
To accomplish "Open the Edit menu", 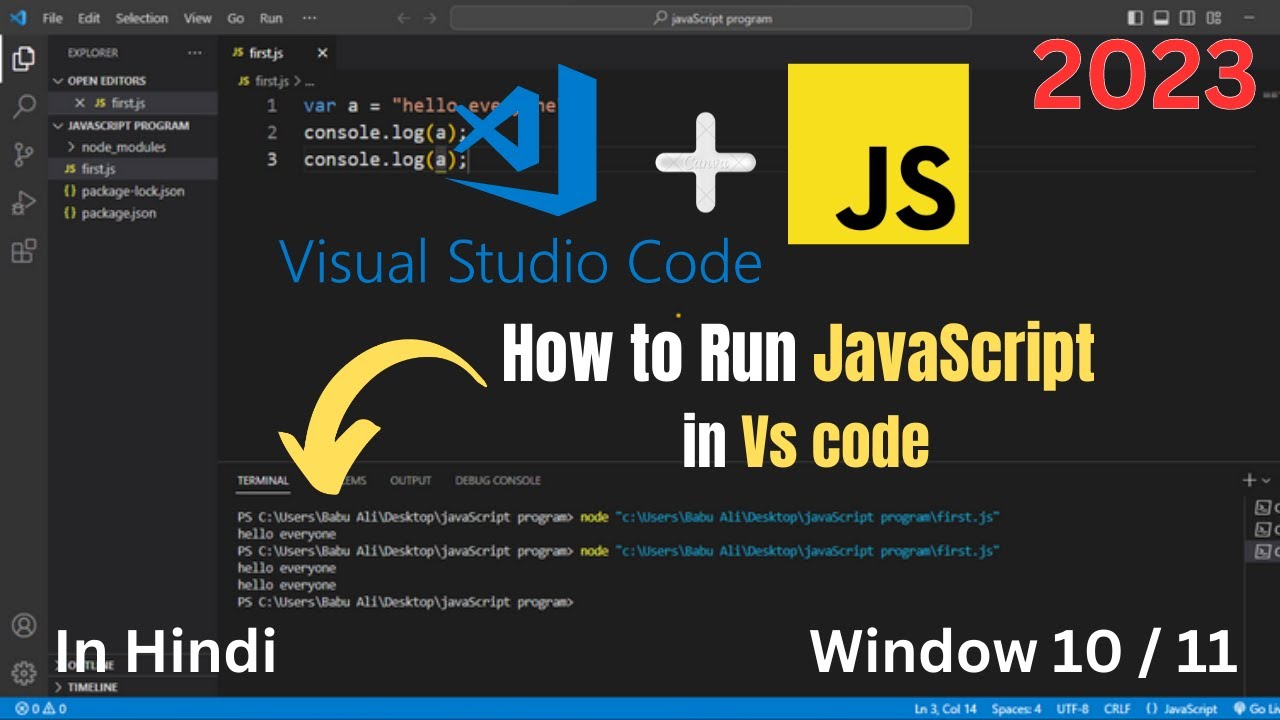I will [89, 18].
